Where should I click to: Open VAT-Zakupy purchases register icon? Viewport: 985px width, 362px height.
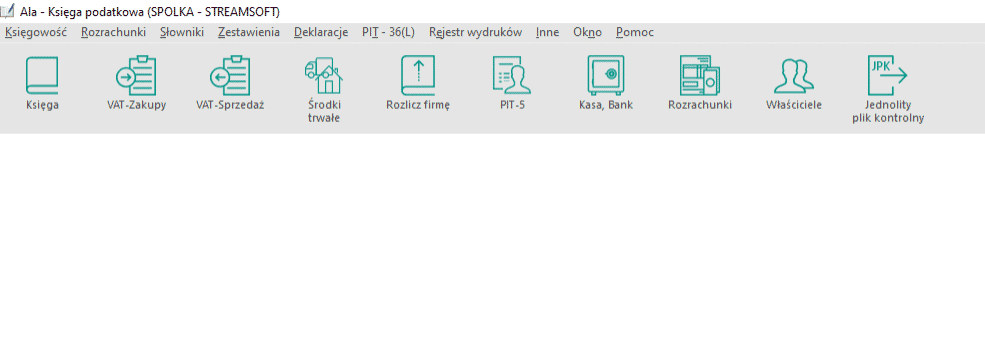[136, 76]
